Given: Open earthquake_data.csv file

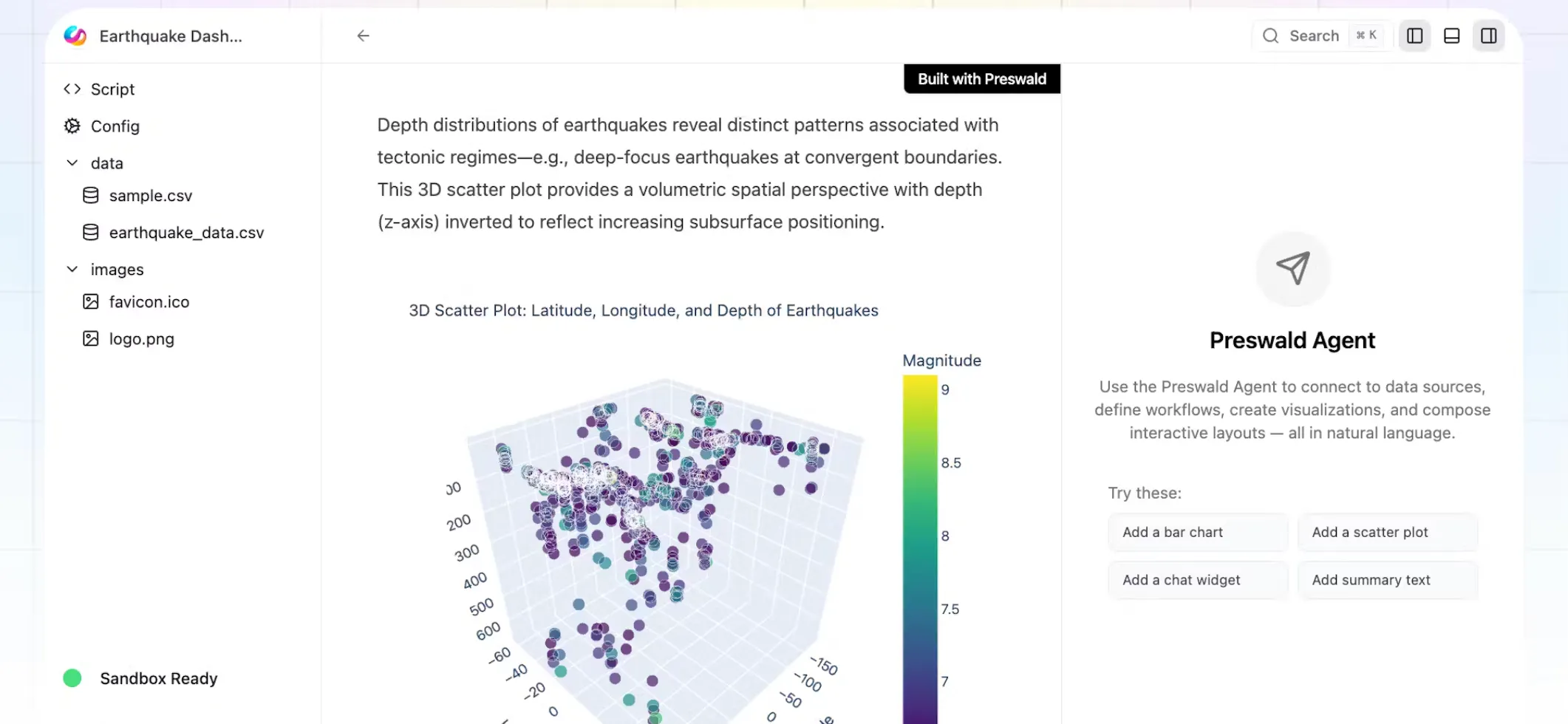Looking at the screenshot, I should (x=186, y=233).
